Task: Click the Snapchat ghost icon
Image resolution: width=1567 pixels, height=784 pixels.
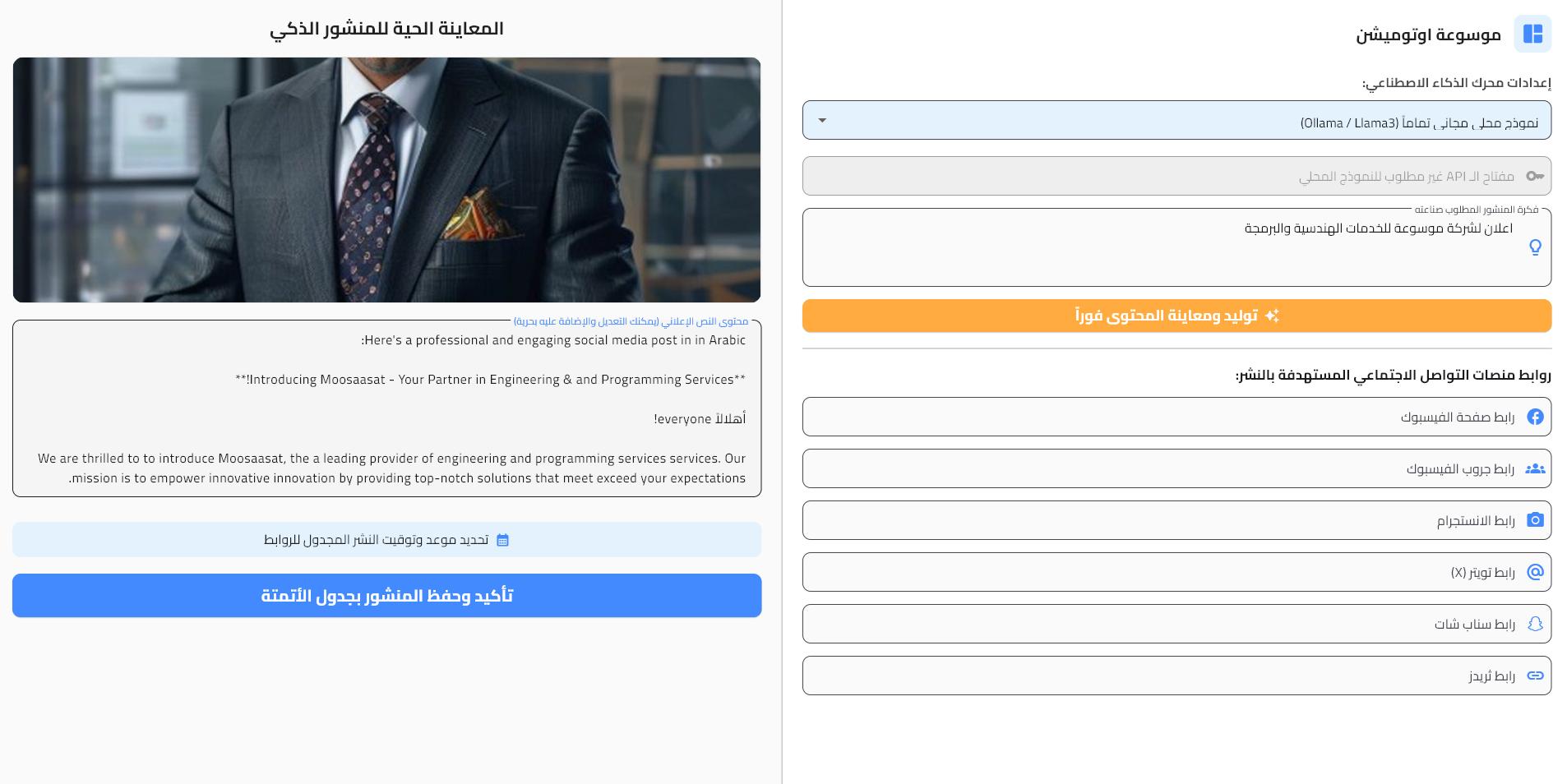Action: click(x=1535, y=624)
